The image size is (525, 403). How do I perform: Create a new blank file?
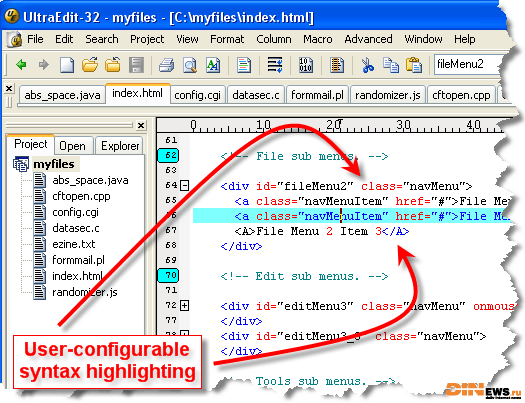pyautogui.click(x=67, y=65)
